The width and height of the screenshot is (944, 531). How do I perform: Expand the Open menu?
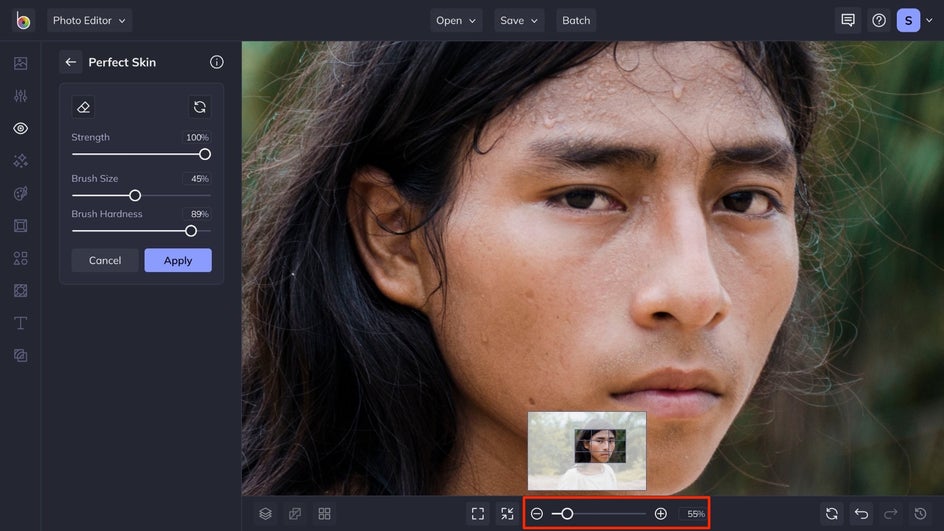[456, 20]
